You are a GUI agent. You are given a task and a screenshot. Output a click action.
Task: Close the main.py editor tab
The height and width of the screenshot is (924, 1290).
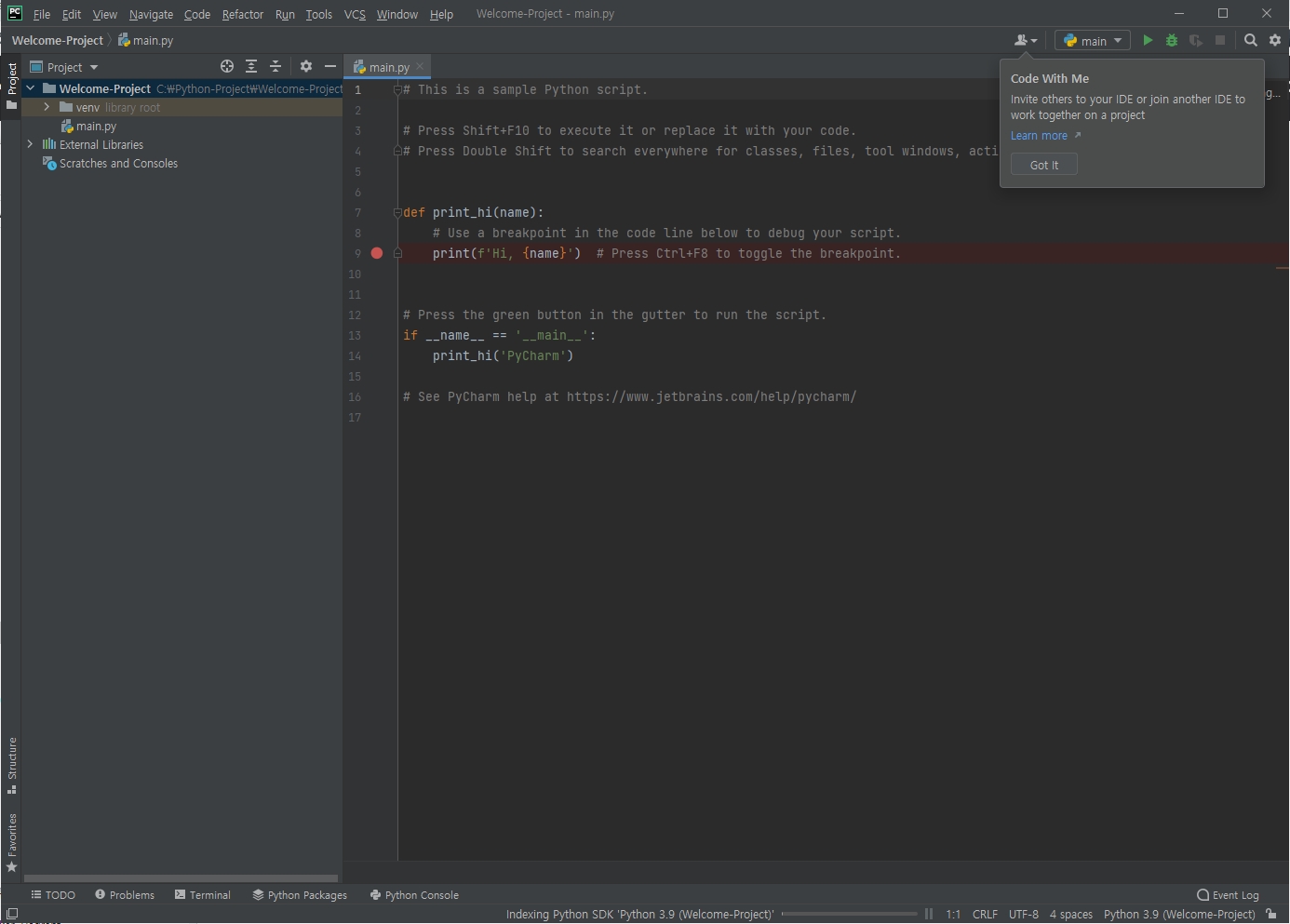point(420,66)
